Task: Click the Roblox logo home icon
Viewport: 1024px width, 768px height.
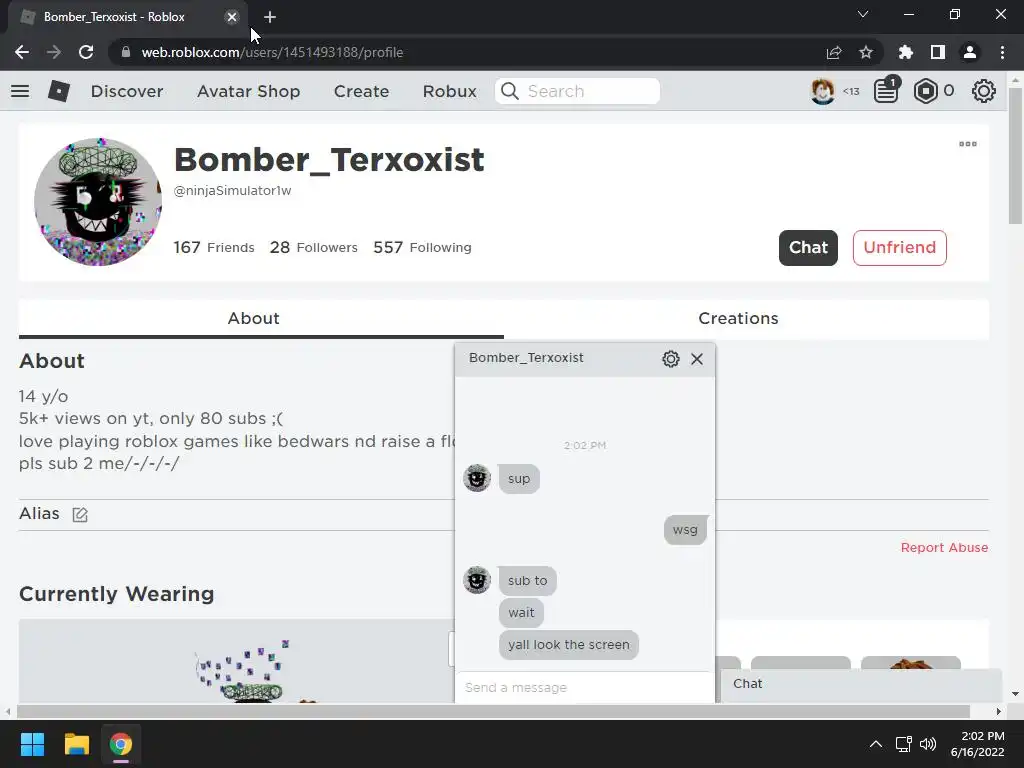Action: 59,91
